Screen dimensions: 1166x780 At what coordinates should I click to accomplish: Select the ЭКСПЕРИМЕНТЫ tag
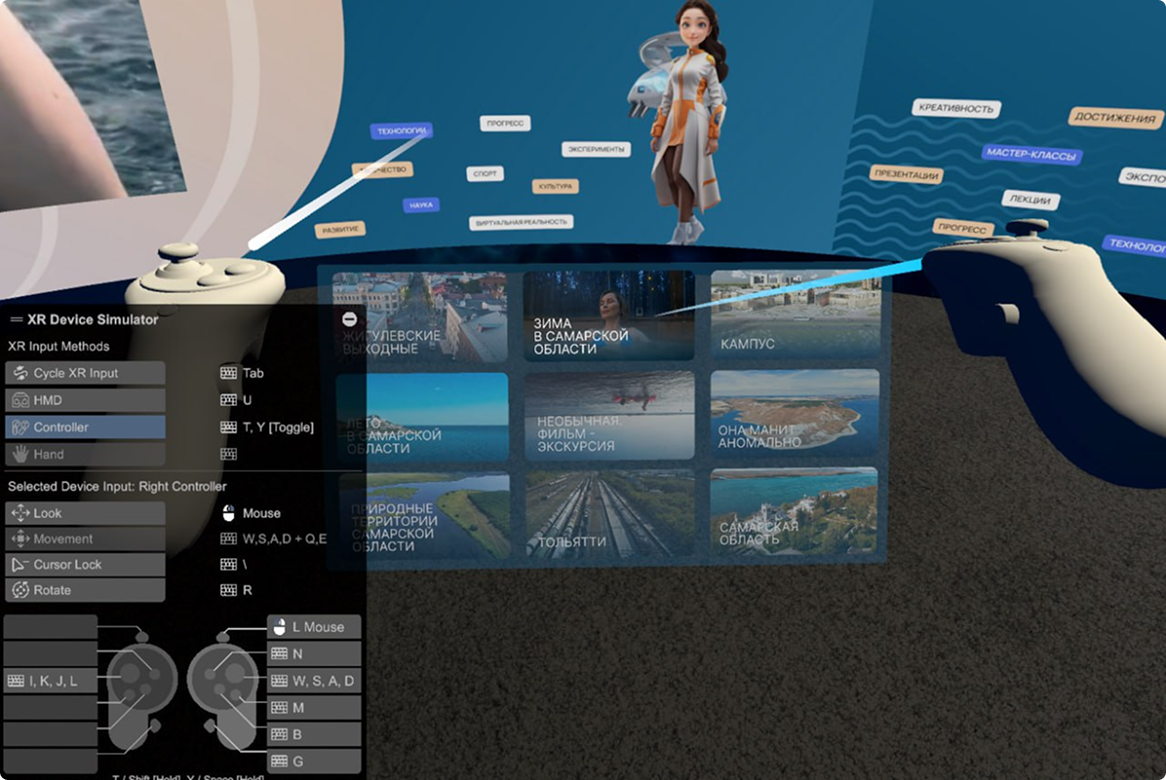click(596, 149)
